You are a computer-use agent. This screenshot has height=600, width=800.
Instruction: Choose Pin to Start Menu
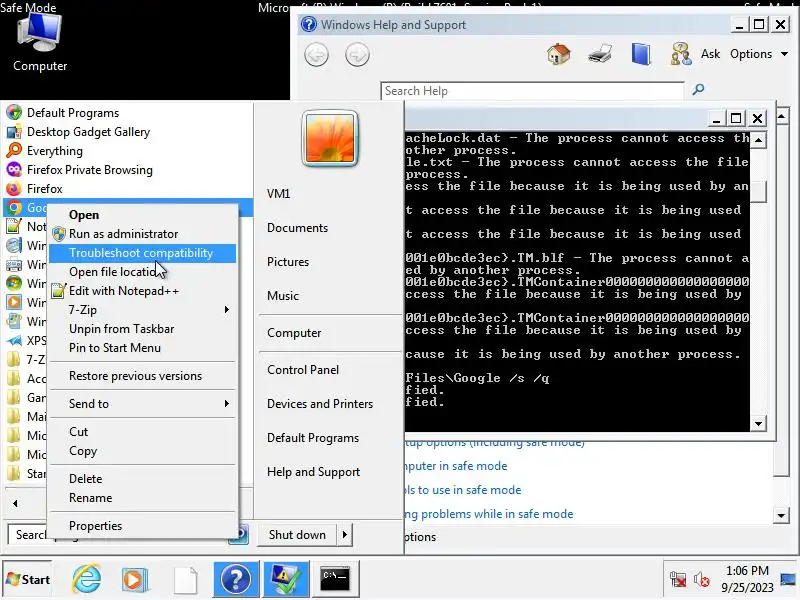tap(143, 348)
